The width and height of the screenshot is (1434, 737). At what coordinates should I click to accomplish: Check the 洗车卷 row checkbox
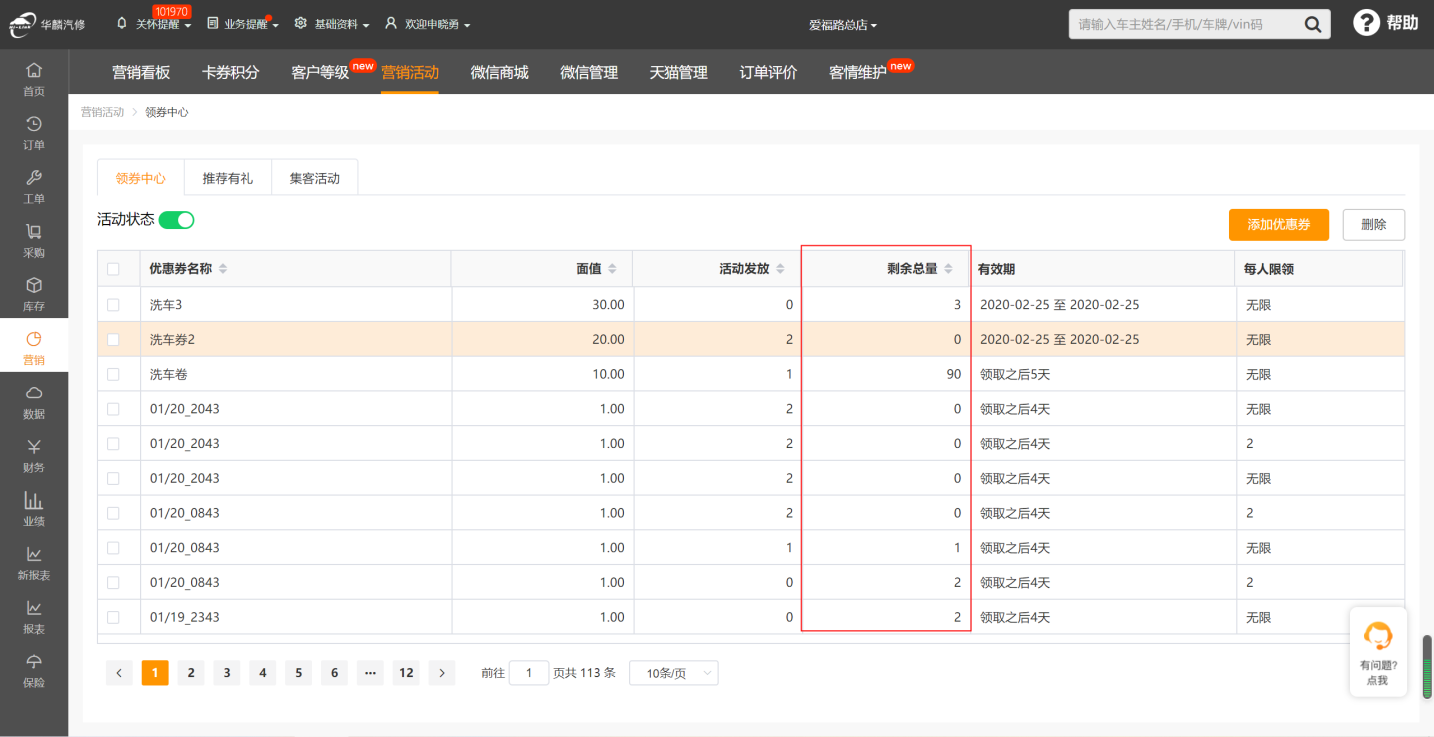[113, 374]
